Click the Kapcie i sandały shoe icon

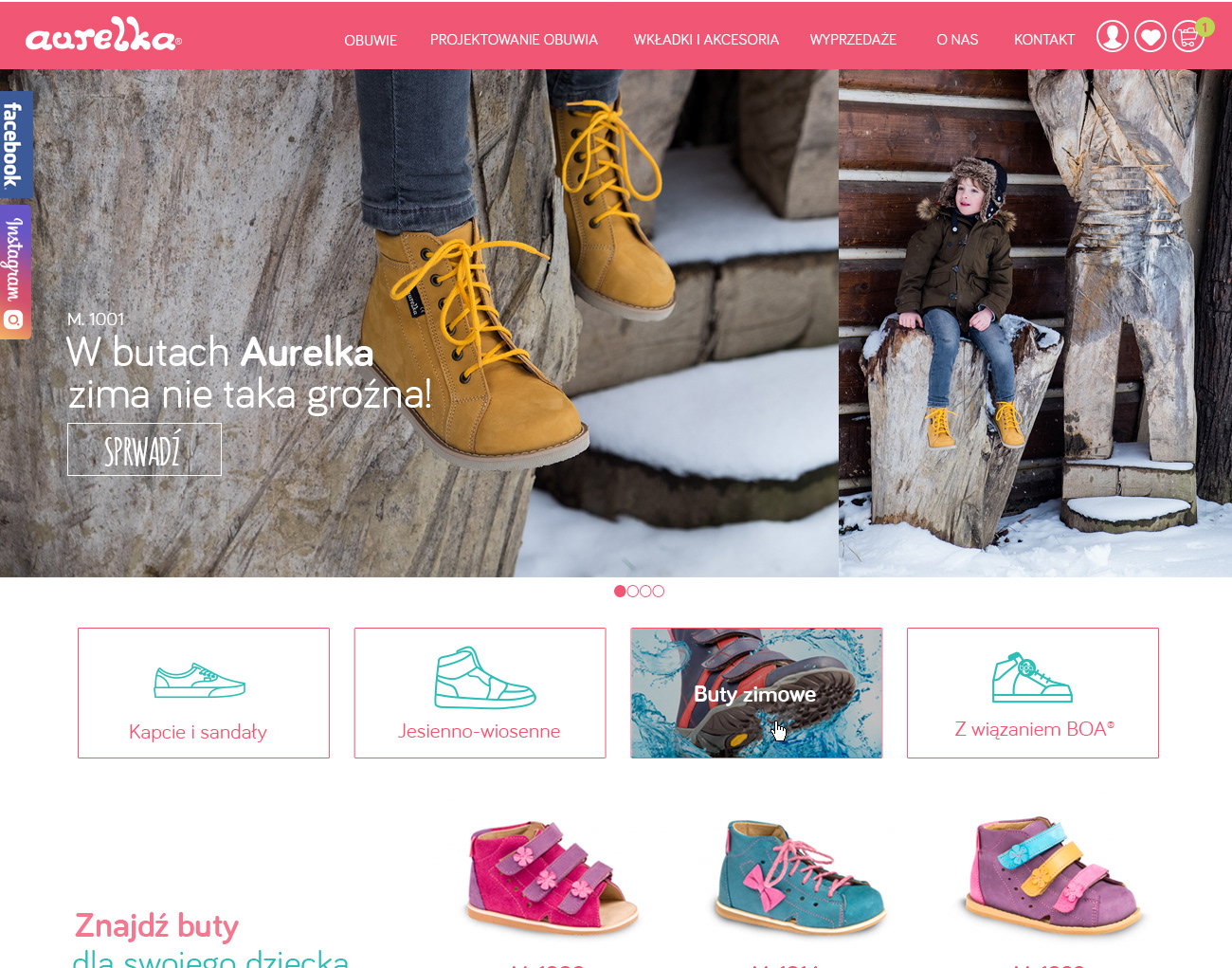(200, 680)
